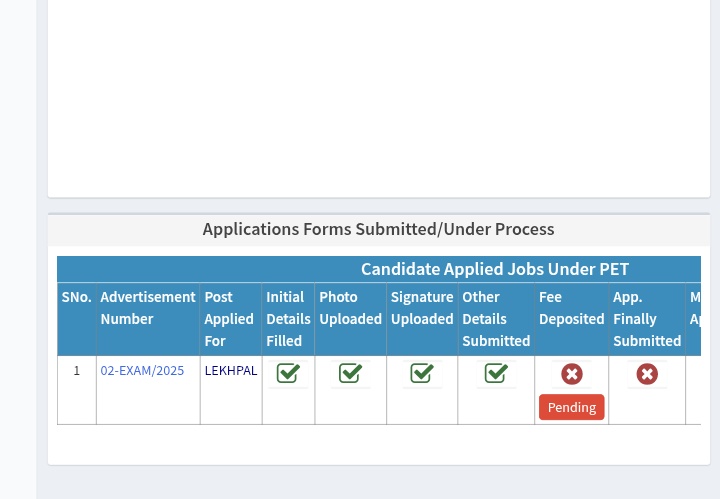Click the SNo. column header
This screenshot has height=499, width=720.
(x=77, y=319)
